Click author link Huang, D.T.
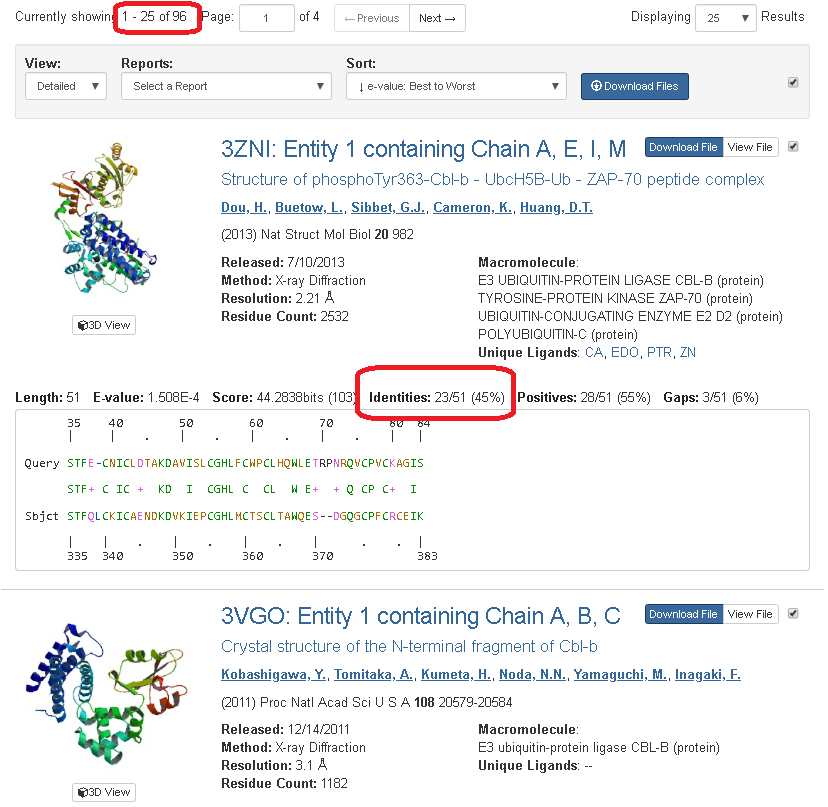828x807 pixels. tap(556, 208)
